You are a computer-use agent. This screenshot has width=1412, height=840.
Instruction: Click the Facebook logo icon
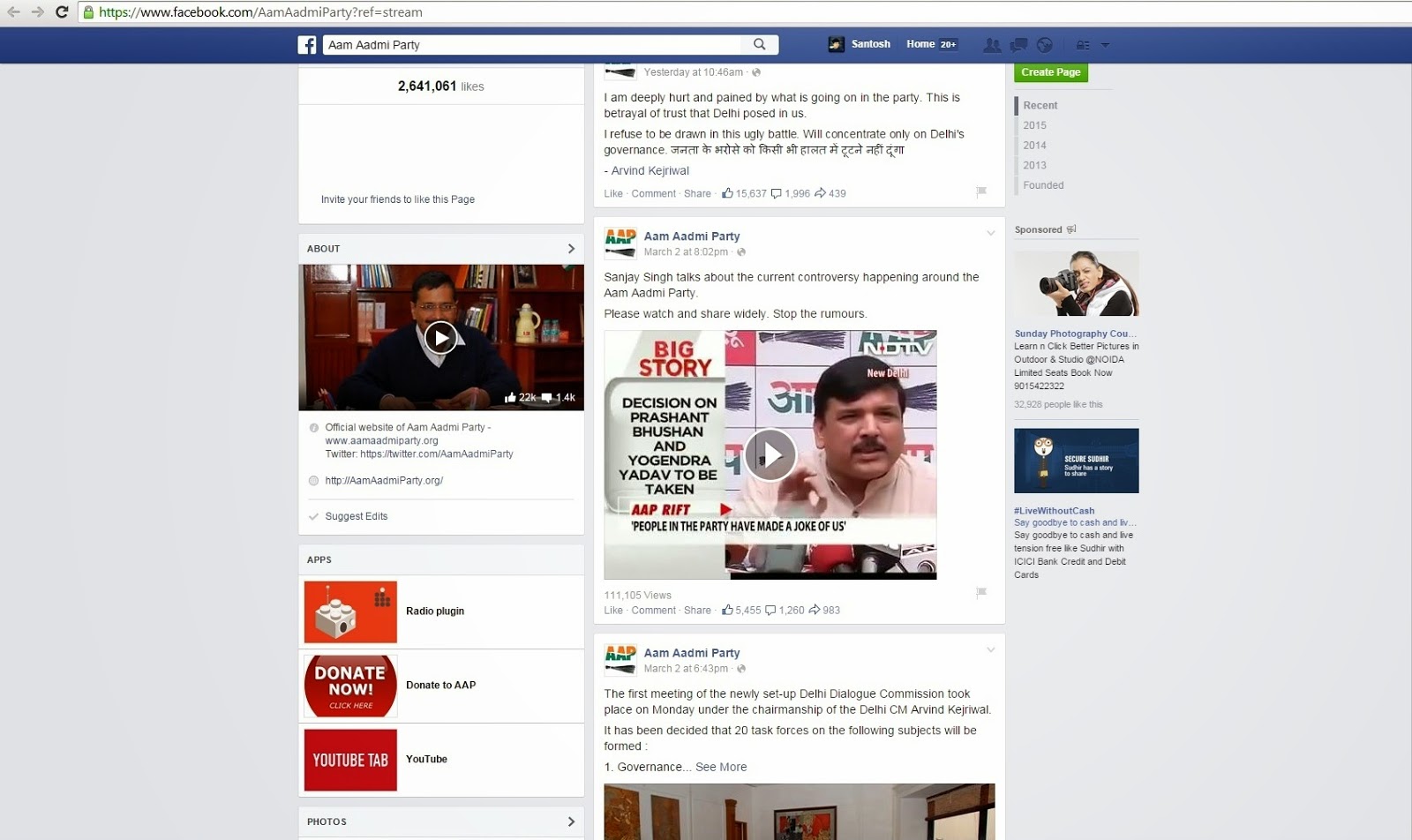[307, 45]
